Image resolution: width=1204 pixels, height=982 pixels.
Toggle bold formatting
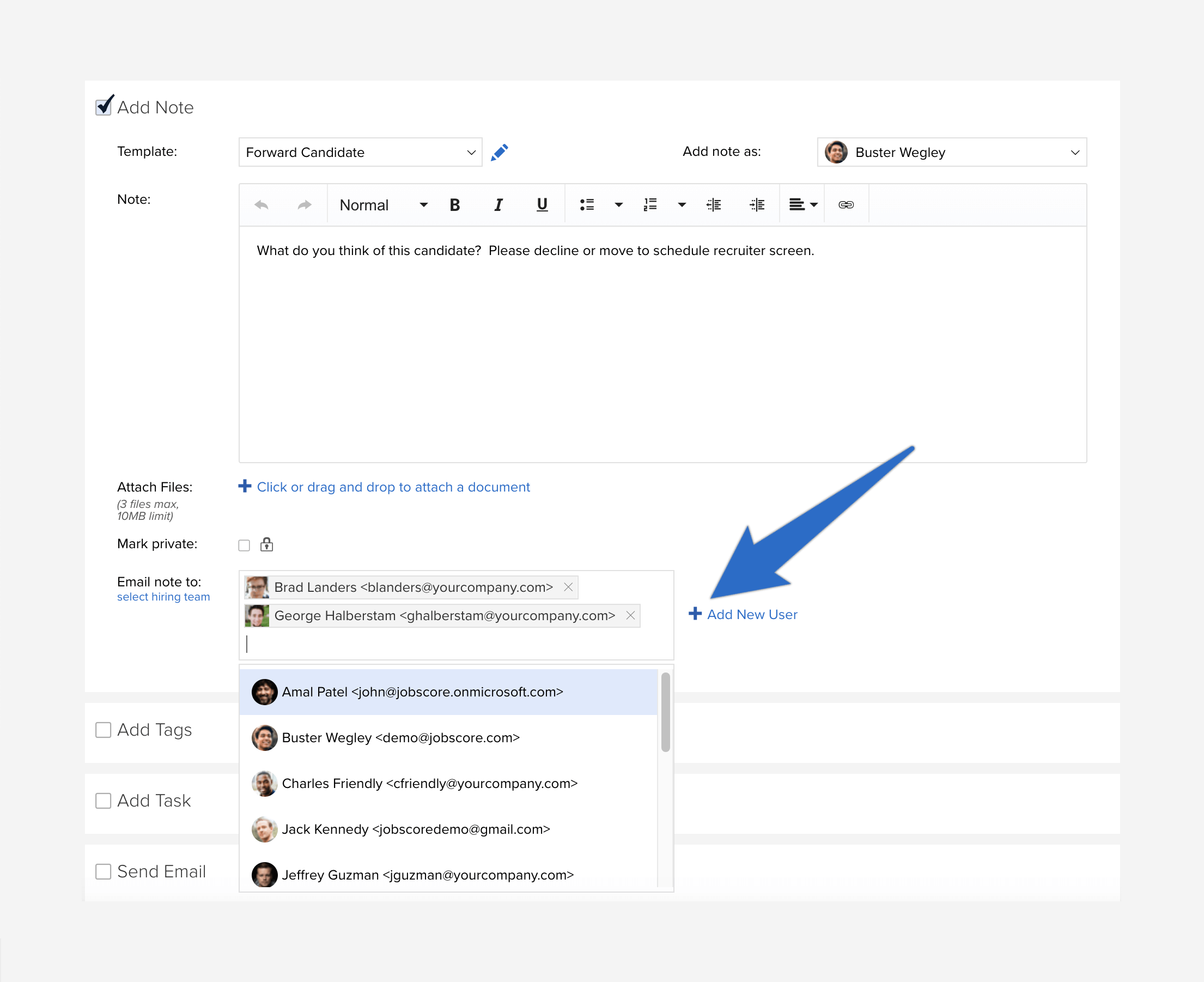coord(455,205)
